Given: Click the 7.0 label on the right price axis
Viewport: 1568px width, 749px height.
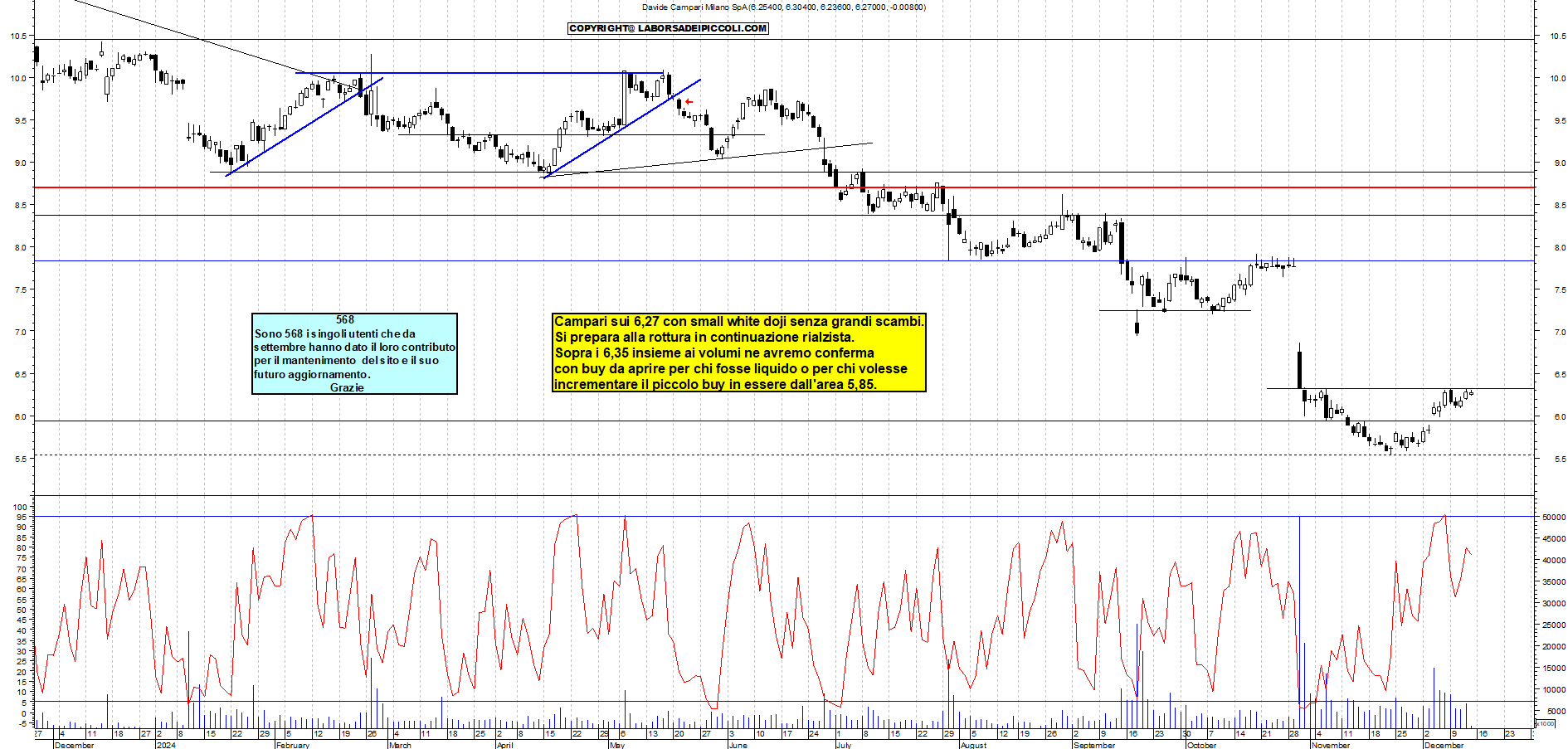Looking at the screenshot, I should [x=1560, y=332].
